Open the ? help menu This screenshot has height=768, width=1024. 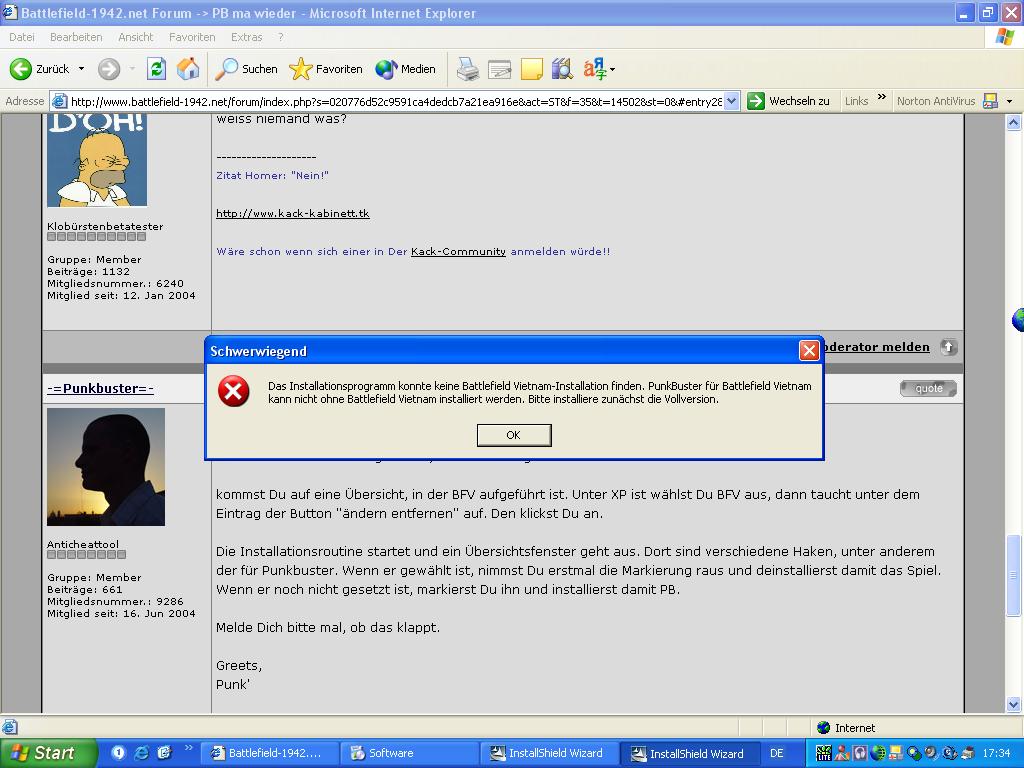[x=281, y=37]
